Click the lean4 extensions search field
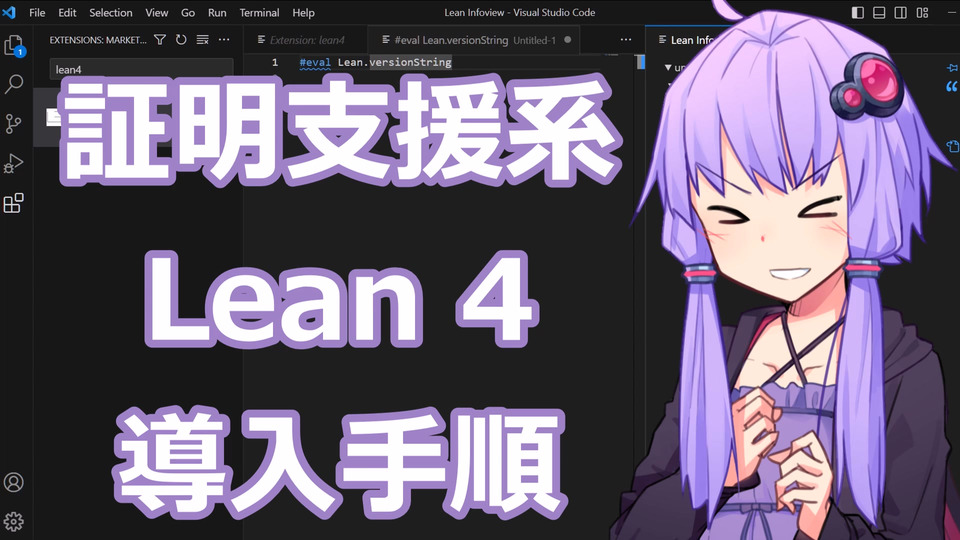 coord(141,69)
